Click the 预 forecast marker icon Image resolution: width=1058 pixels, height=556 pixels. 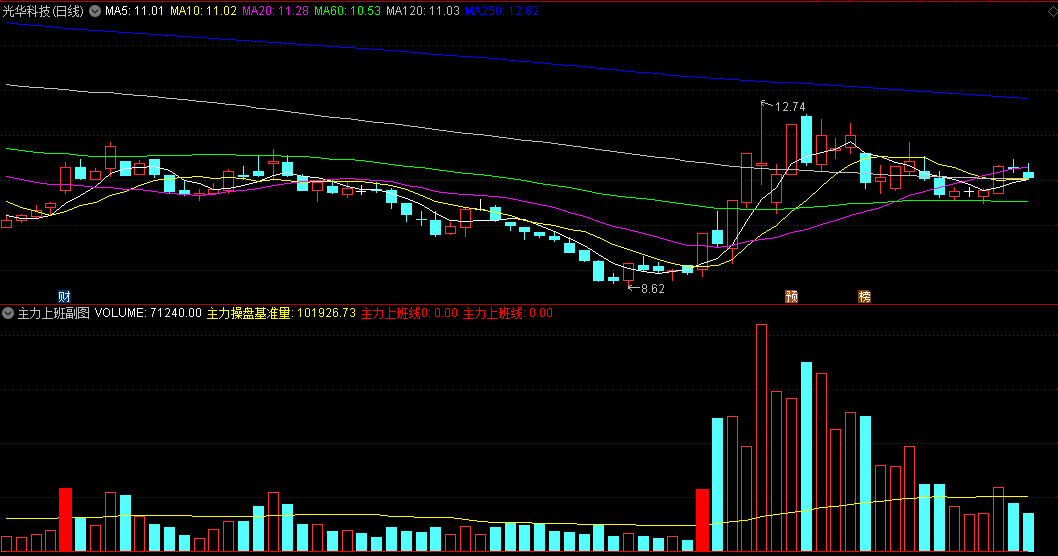click(x=791, y=296)
